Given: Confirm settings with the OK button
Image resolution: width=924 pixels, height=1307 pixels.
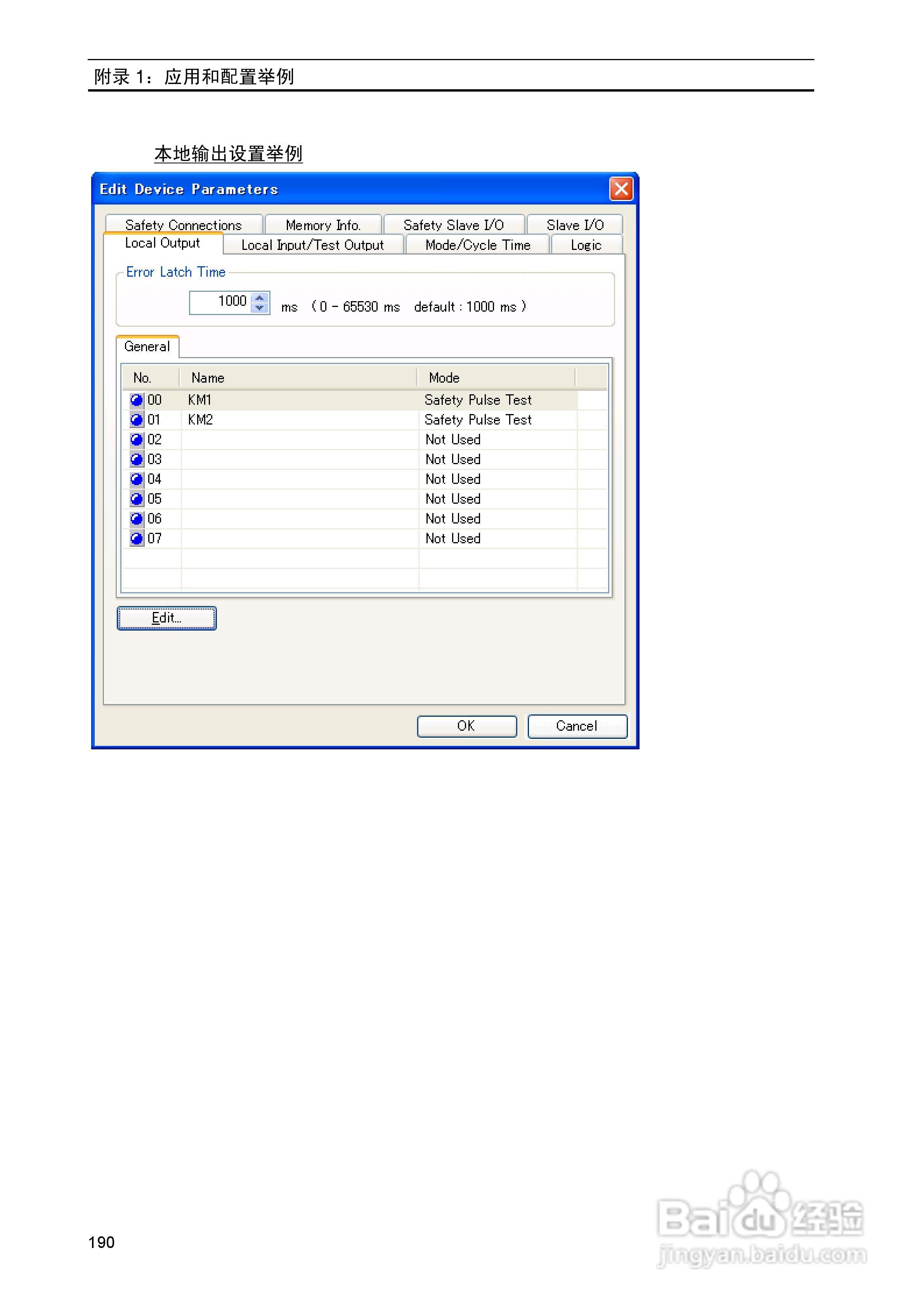Looking at the screenshot, I should [x=466, y=726].
